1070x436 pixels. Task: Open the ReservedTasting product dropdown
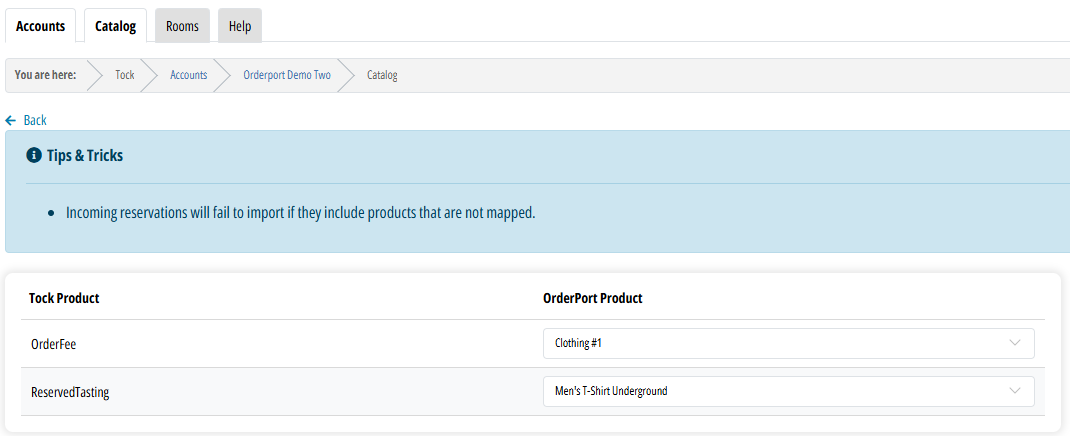789,391
